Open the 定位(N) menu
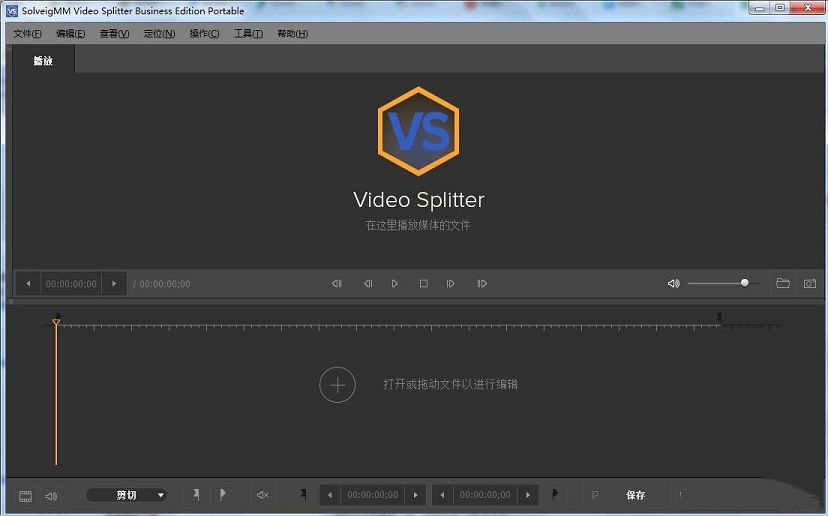Screen dimensions: 828x516 [x=159, y=34]
